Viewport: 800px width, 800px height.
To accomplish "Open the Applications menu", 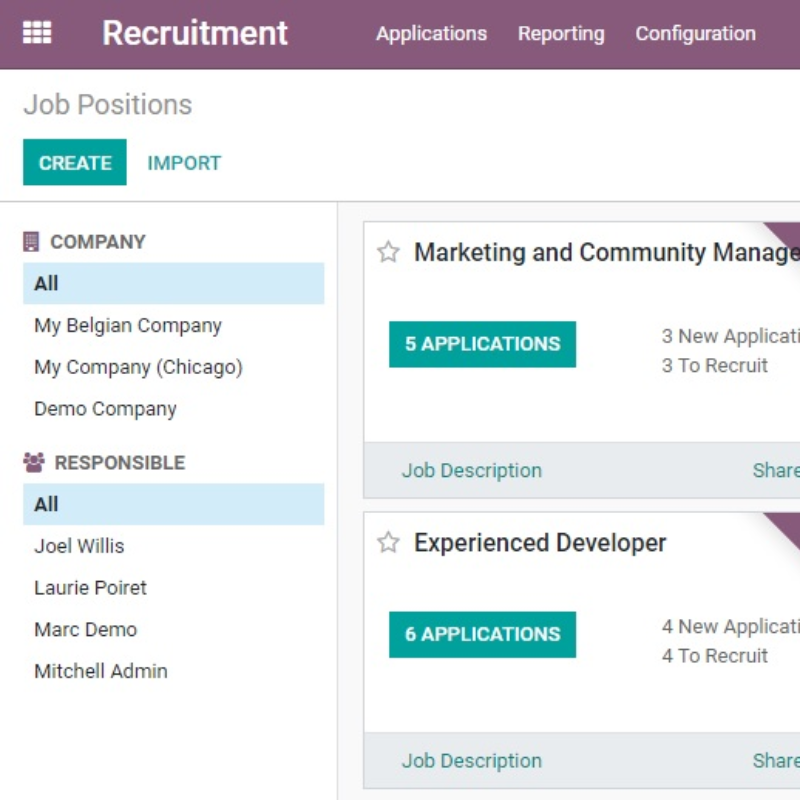I will point(431,34).
